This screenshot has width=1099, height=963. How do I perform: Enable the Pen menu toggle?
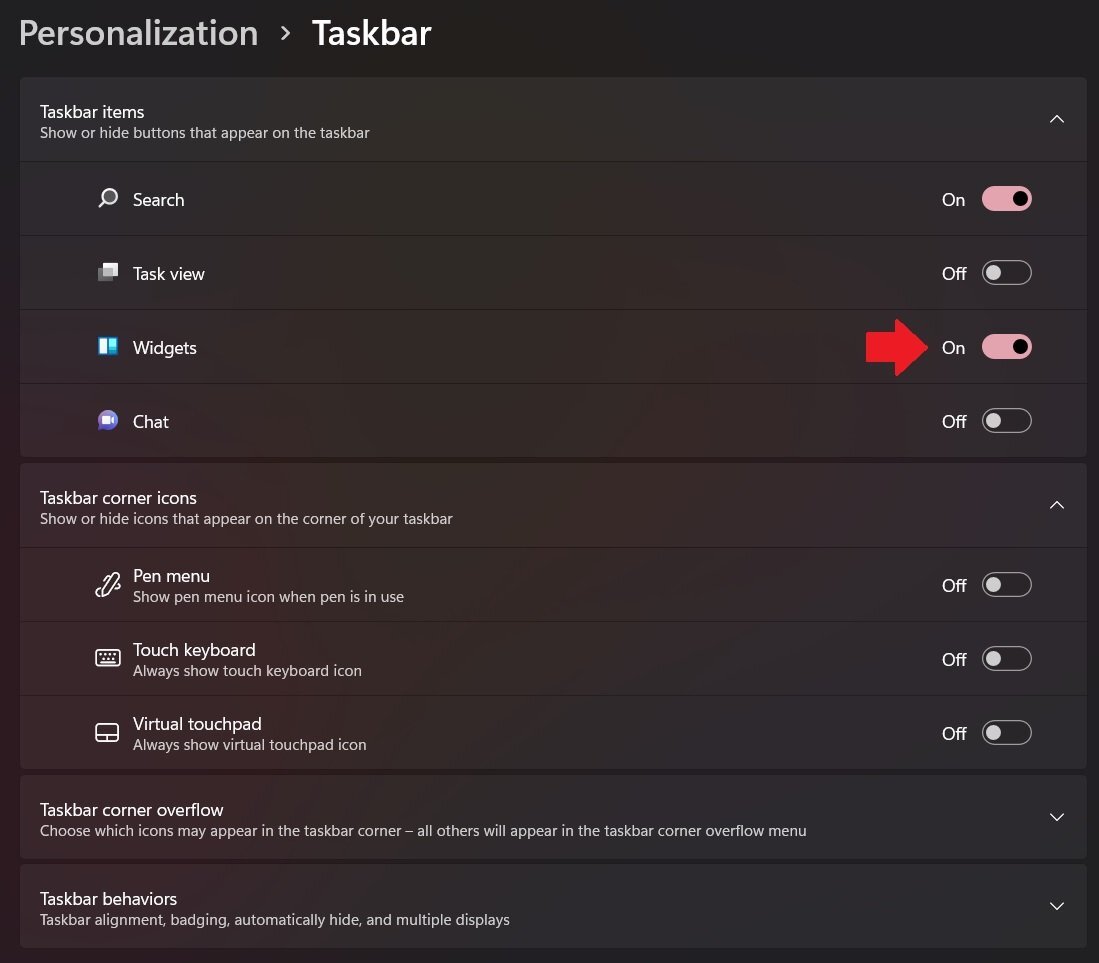tap(1006, 585)
